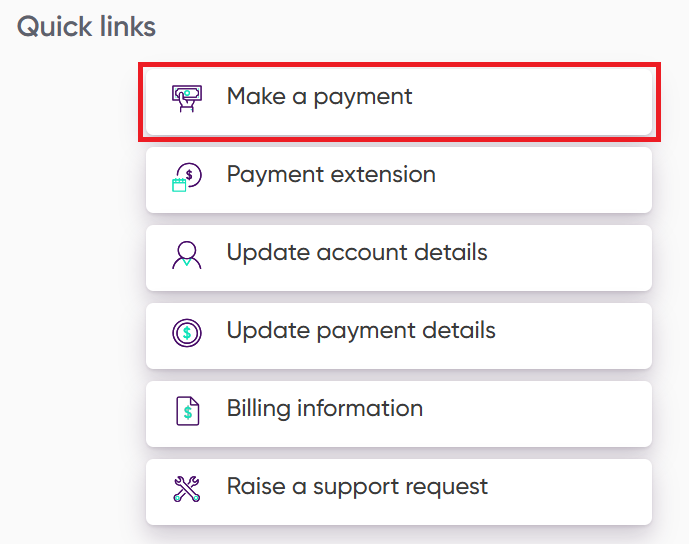Screen dimensions: 689x544
Task: Click the crossed wrench and screwdriver icon
Action: (x=186, y=489)
